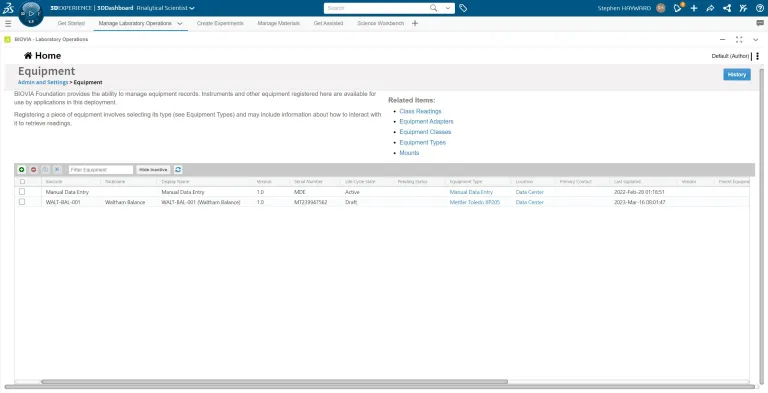
Task: Check the WALT-BAL-001 row checkbox
Action: (x=22, y=202)
